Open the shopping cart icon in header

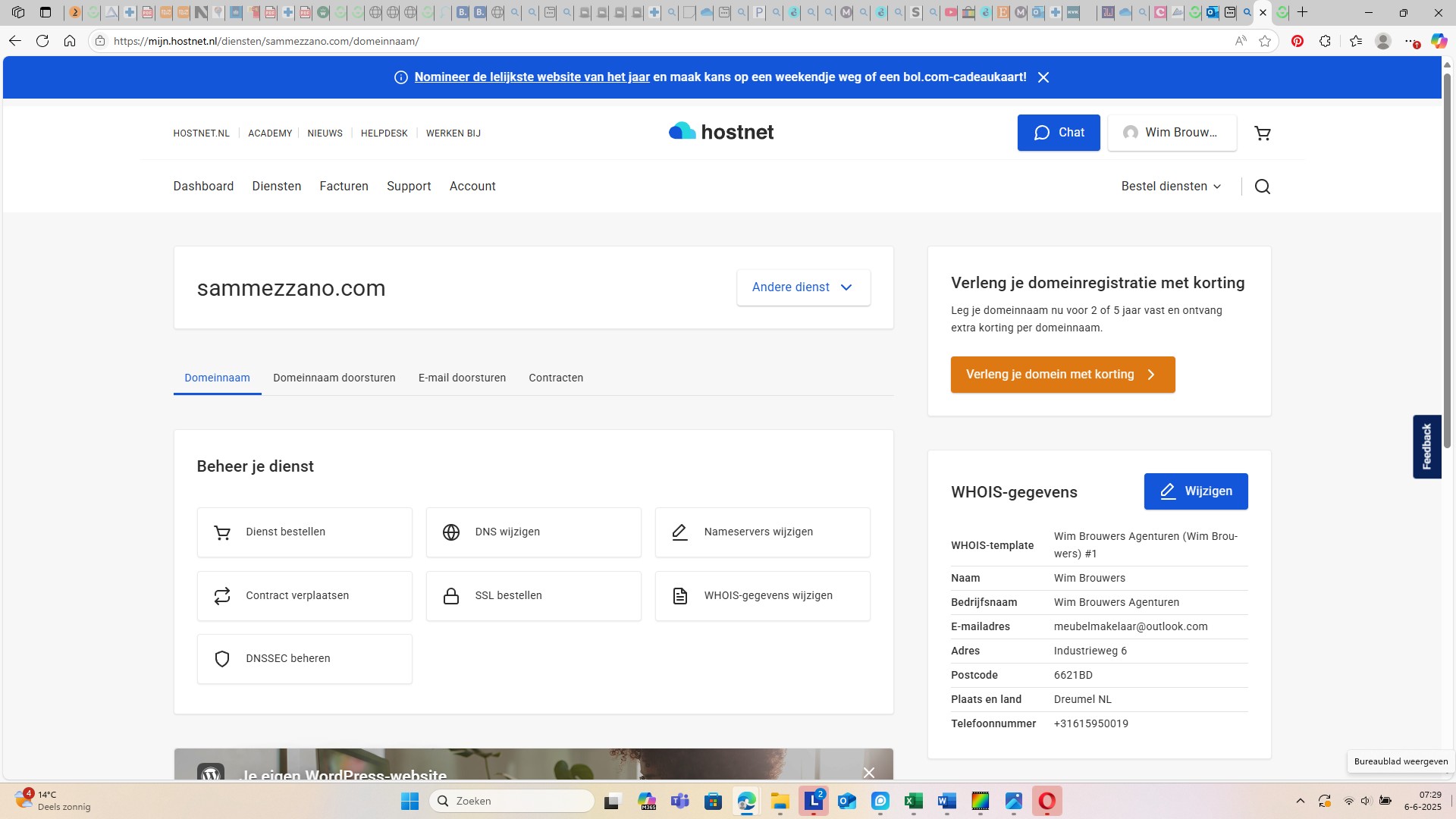[1263, 133]
